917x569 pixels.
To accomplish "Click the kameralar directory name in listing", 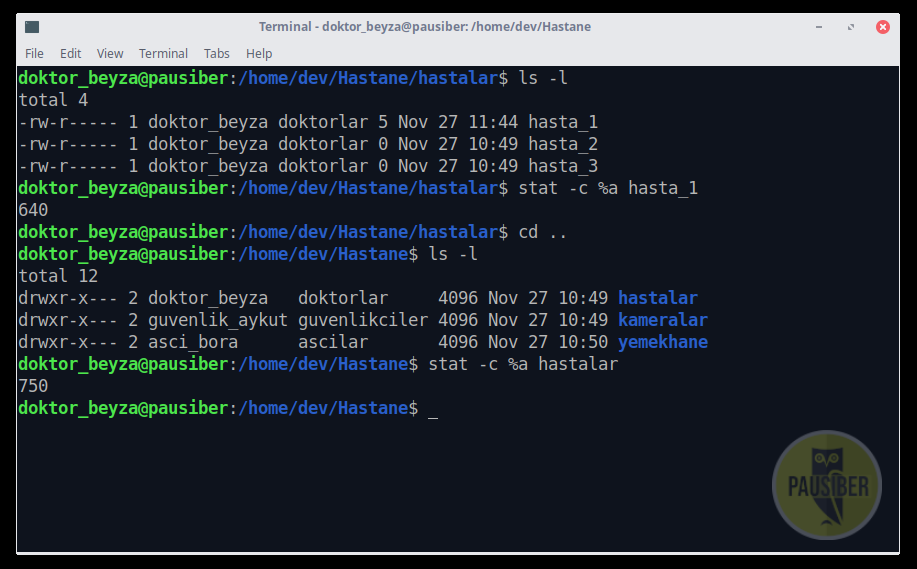I will tap(663, 320).
